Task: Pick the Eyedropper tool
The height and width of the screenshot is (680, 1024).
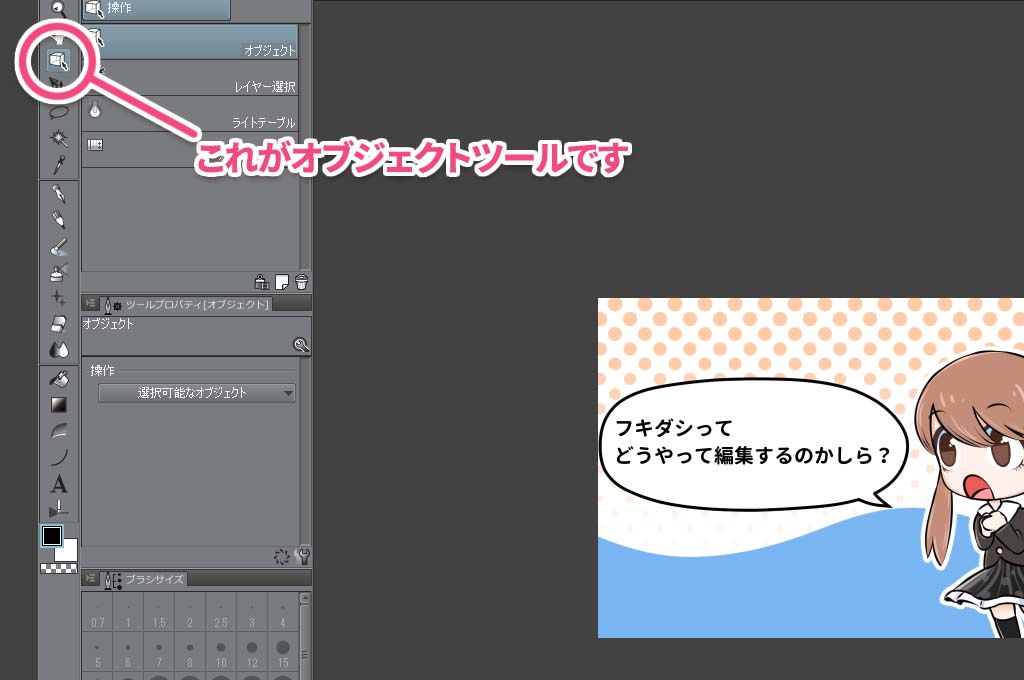Action: [59, 164]
